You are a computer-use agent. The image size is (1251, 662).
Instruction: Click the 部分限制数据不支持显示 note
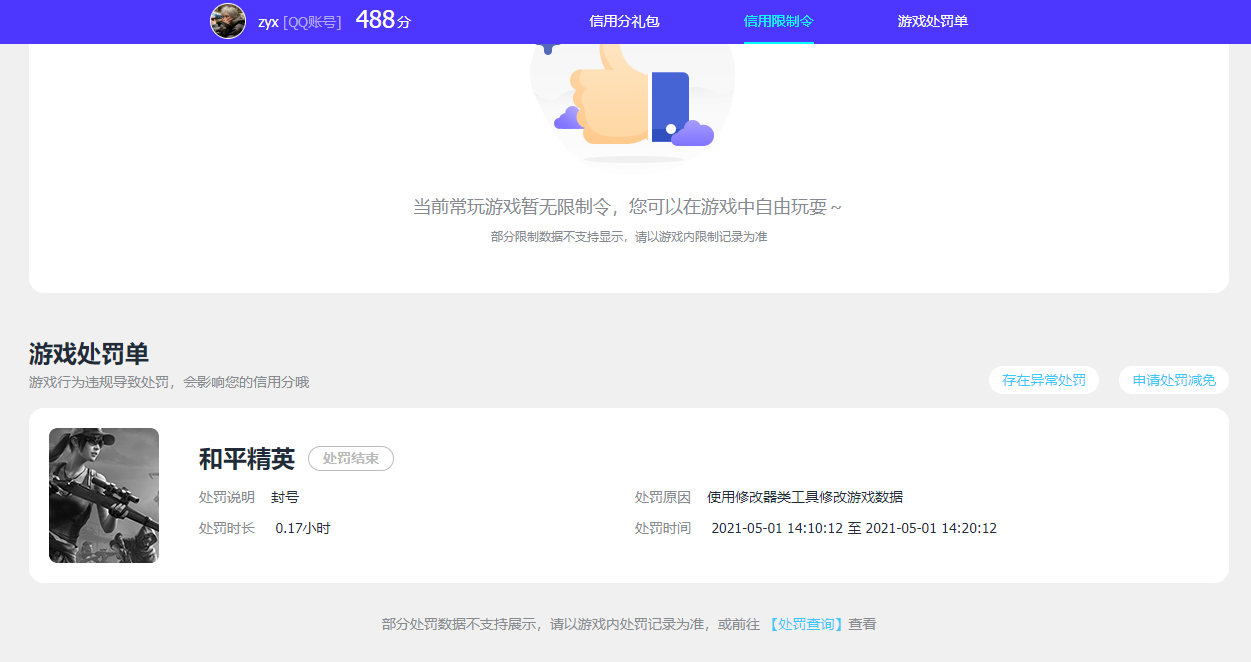(629, 237)
